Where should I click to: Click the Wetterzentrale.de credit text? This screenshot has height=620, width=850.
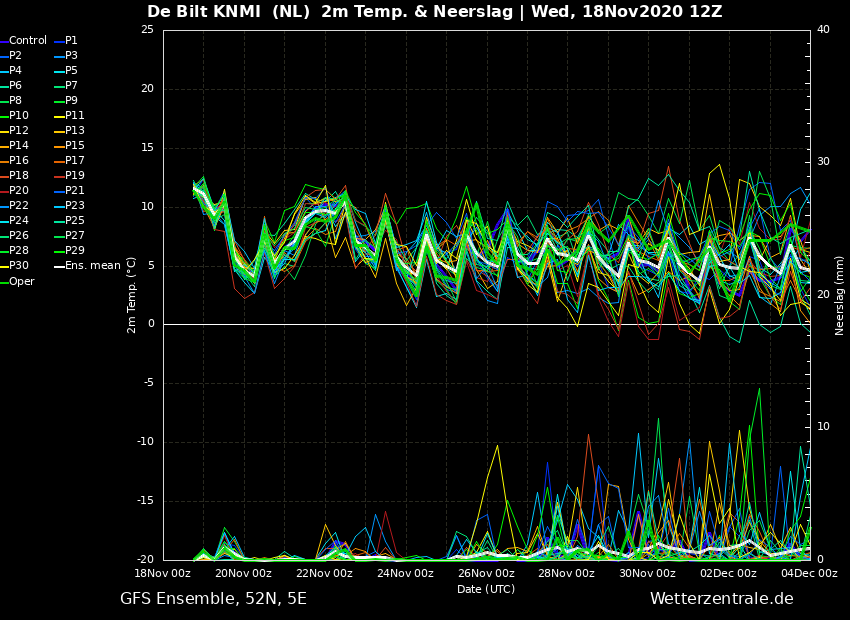pyautogui.click(x=722, y=599)
